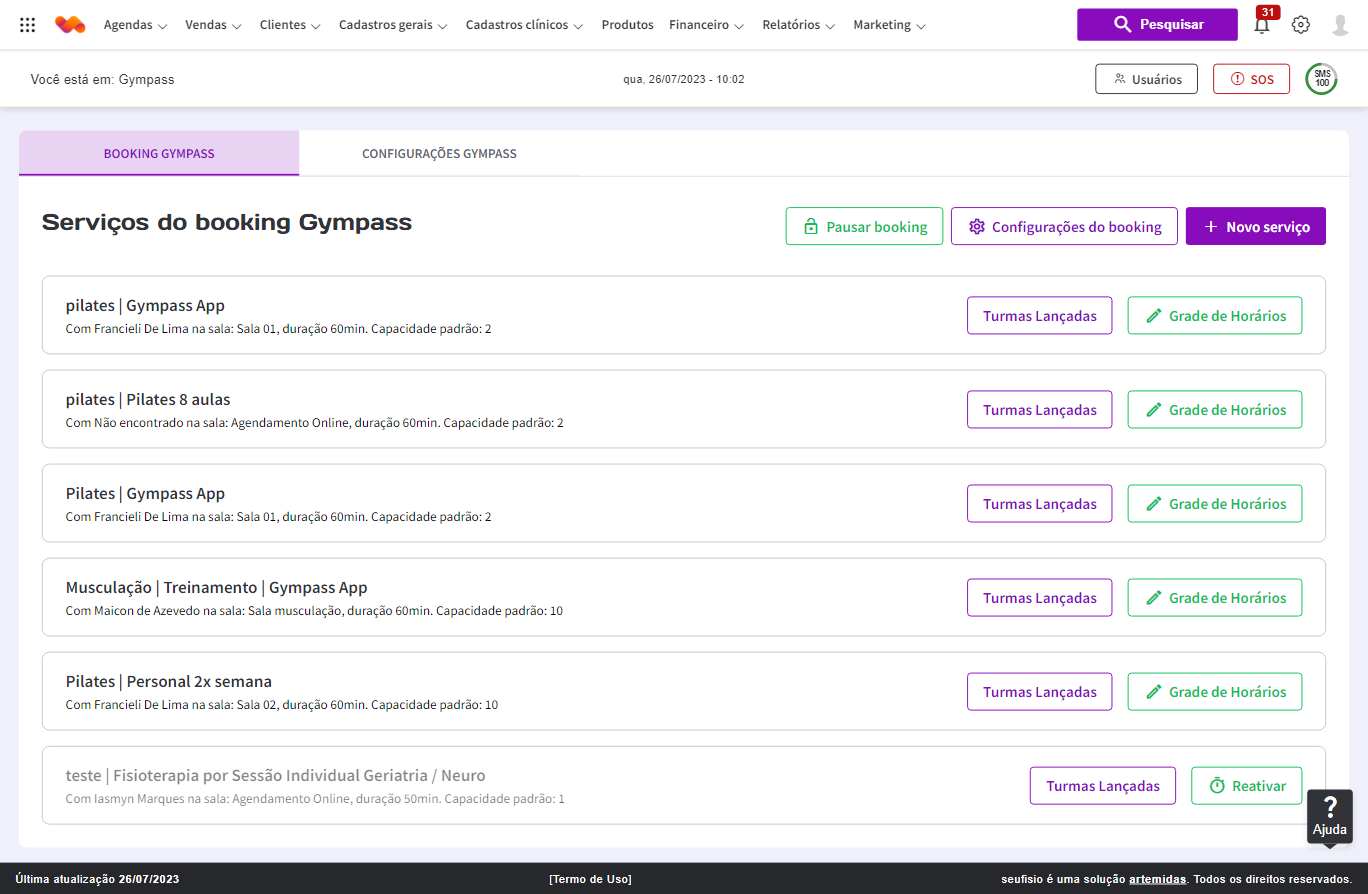Open Configurações do booking

pyautogui.click(x=1064, y=226)
